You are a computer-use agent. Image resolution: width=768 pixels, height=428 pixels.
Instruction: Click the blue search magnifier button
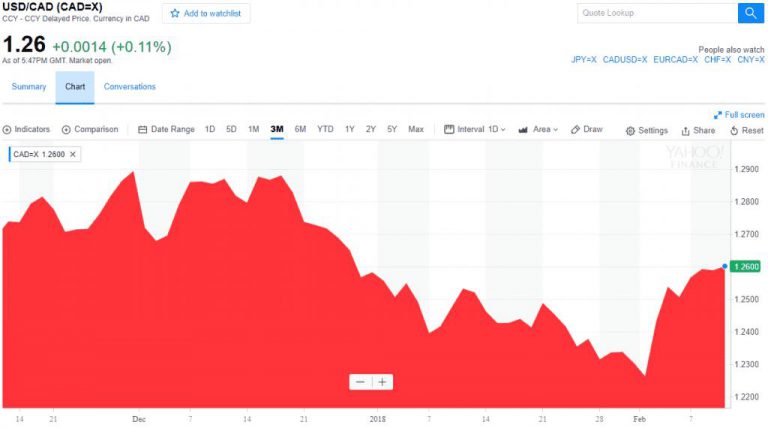pyautogui.click(x=750, y=13)
